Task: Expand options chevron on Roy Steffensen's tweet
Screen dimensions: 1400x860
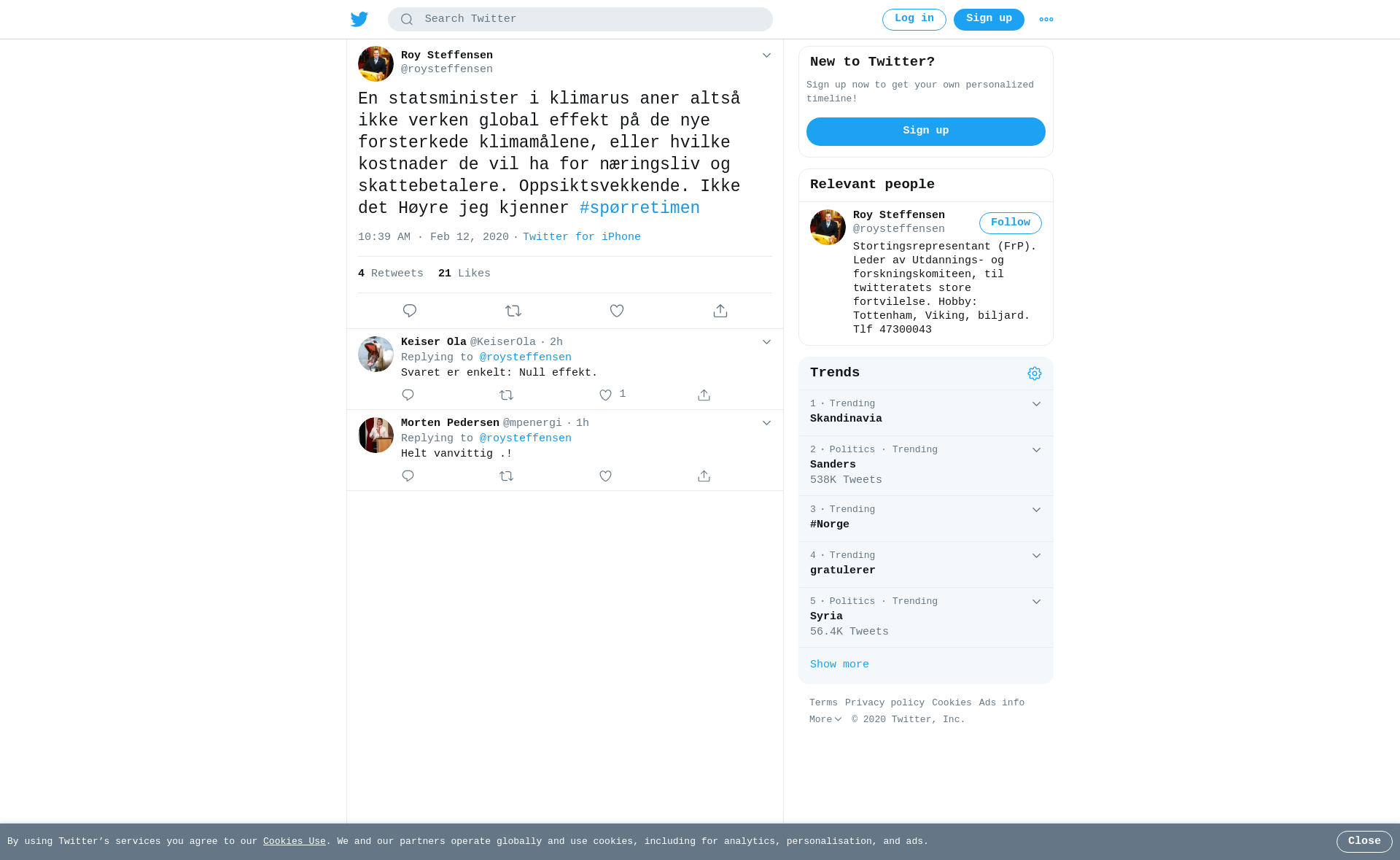Action: (766, 55)
